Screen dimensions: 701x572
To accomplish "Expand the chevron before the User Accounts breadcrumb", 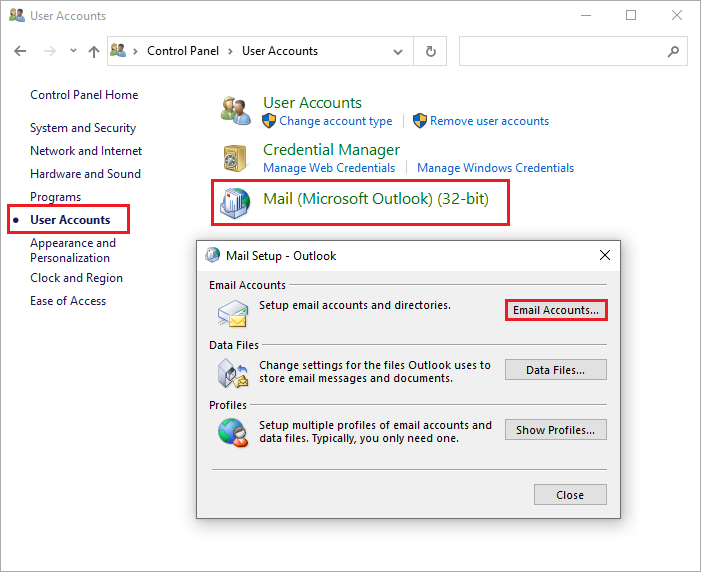I will click(x=231, y=51).
